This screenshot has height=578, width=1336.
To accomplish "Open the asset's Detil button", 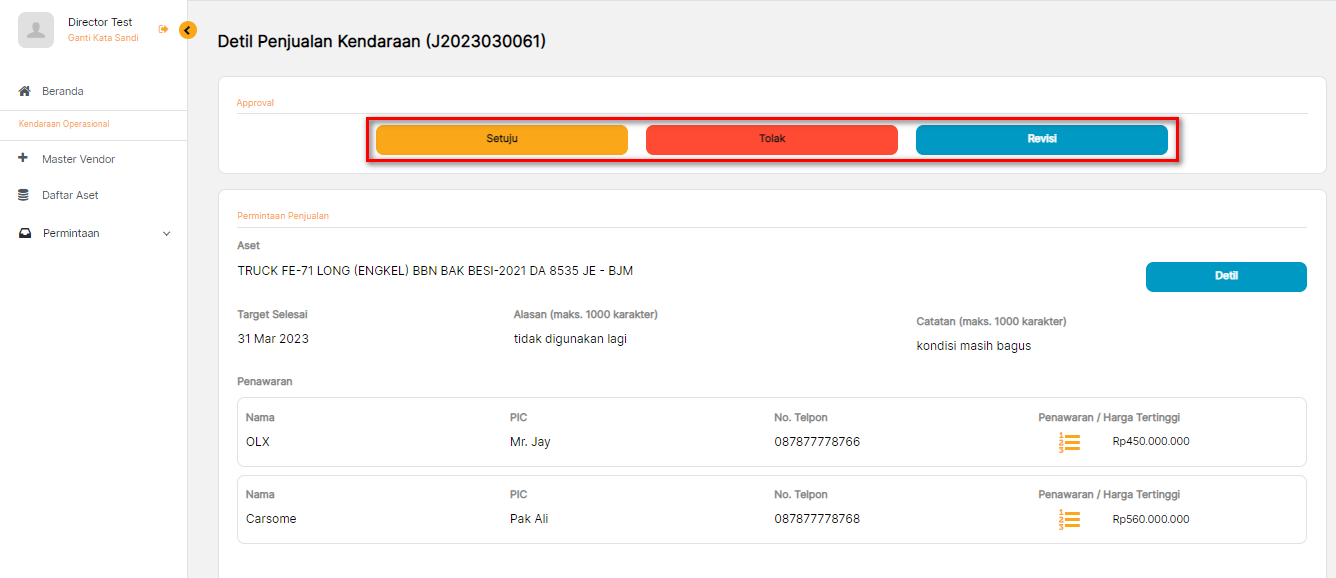I will coord(1226,276).
